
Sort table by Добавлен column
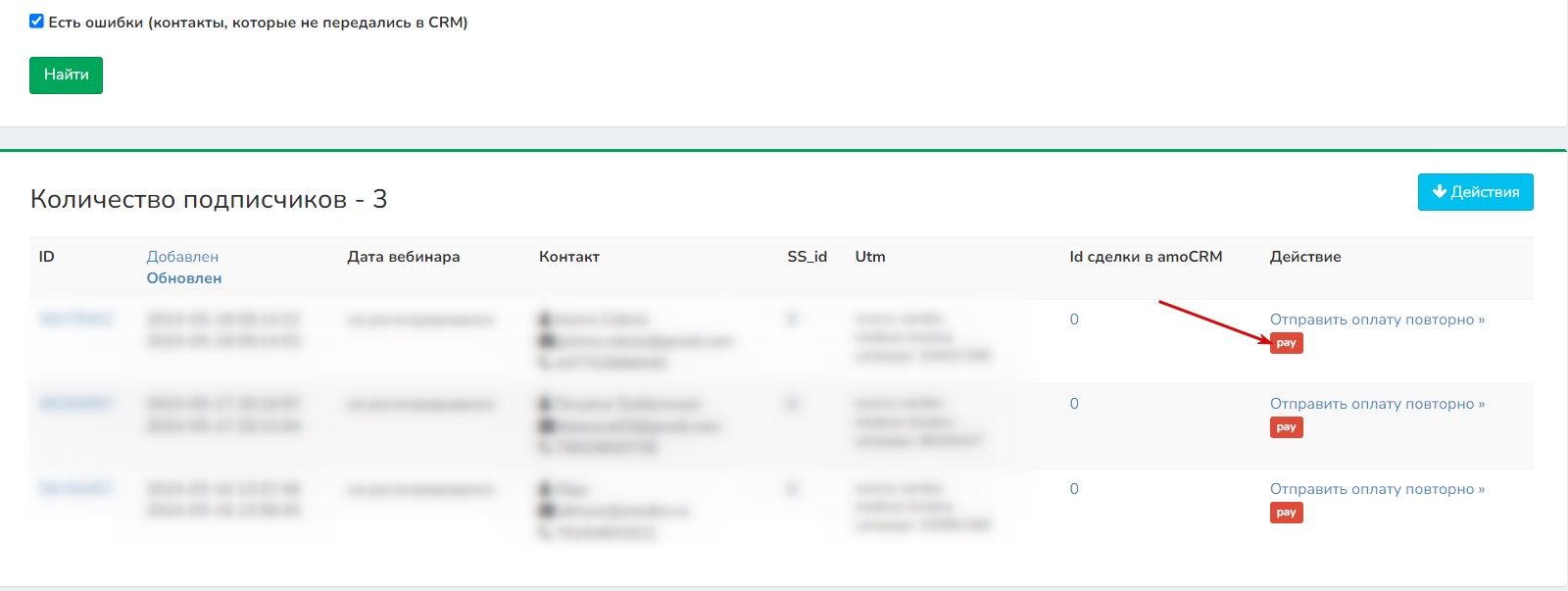[x=182, y=257]
